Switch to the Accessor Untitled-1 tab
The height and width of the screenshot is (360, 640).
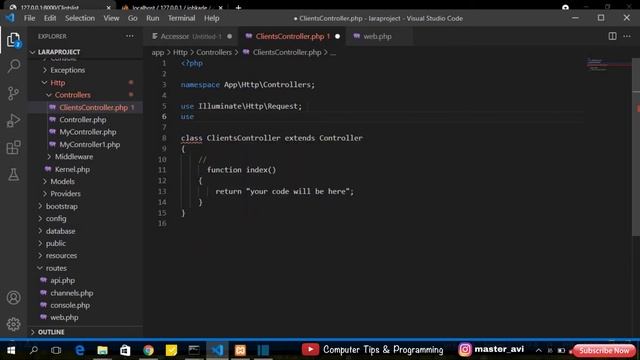191,36
